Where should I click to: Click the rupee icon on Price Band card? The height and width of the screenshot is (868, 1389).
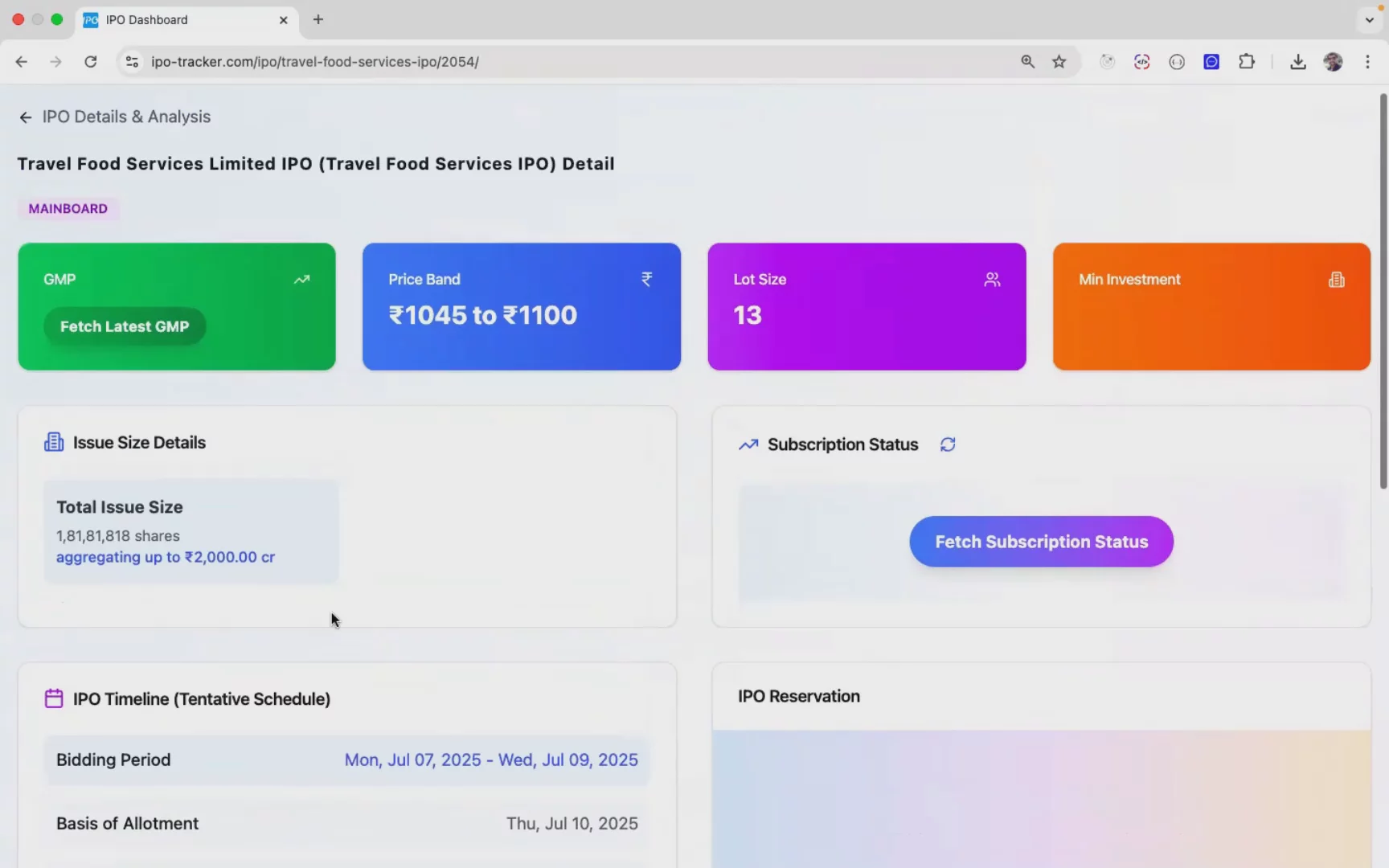click(x=646, y=279)
